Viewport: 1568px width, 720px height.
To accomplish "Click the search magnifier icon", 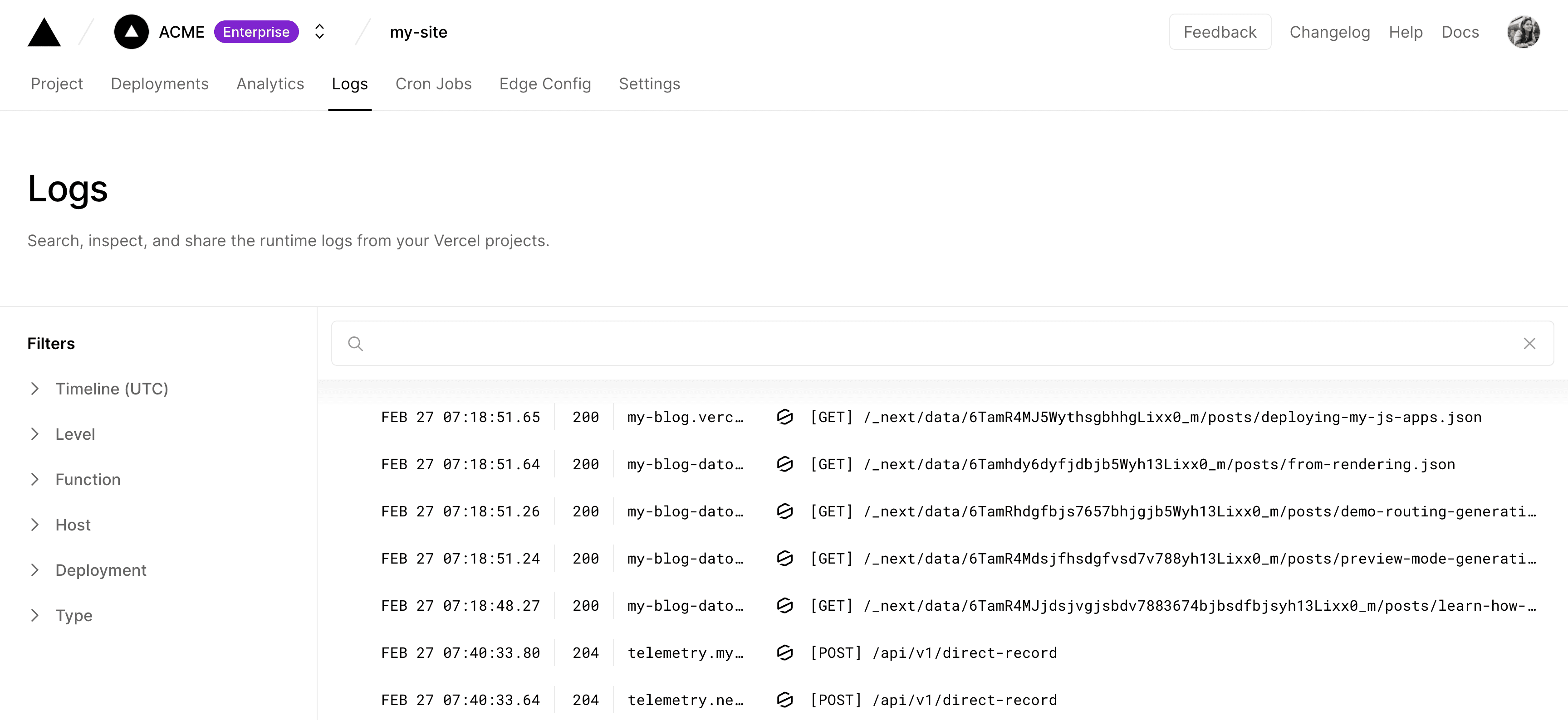I will [356, 343].
